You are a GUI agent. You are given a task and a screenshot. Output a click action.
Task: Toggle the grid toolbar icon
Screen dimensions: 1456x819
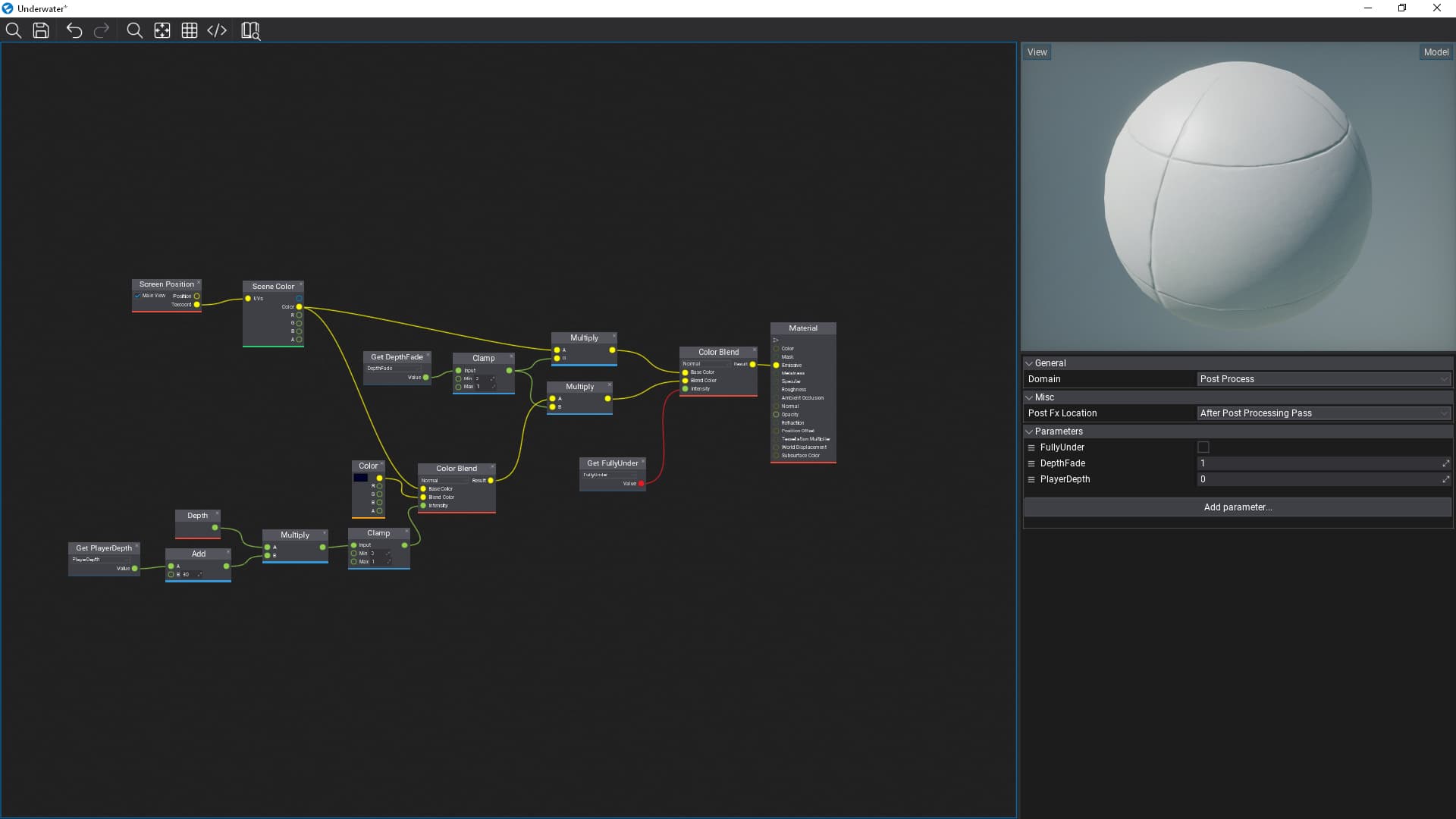[x=190, y=30]
